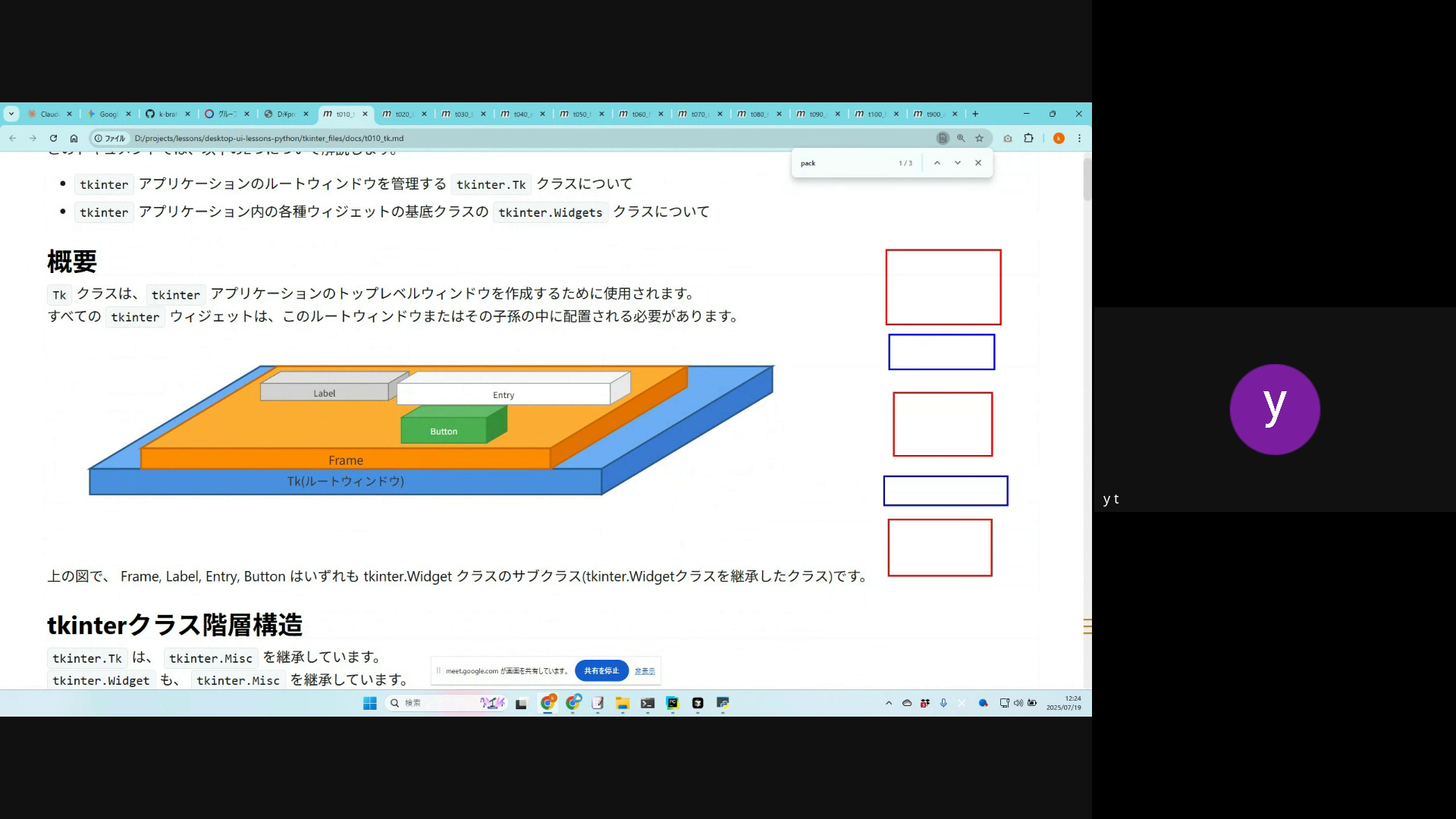Show hidden system tray icons

(889, 703)
